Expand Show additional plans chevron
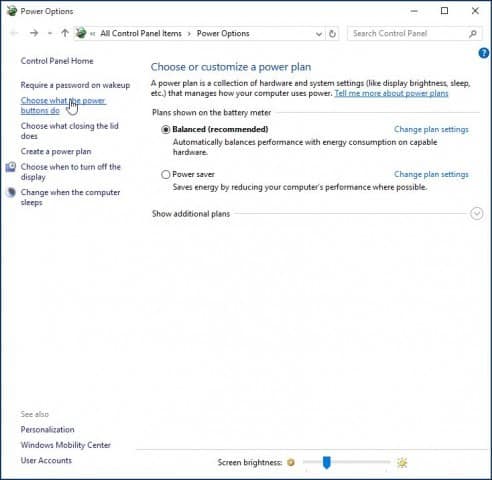Image resolution: width=492 pixels, height=480 pixels. click(x=477, y=214)
